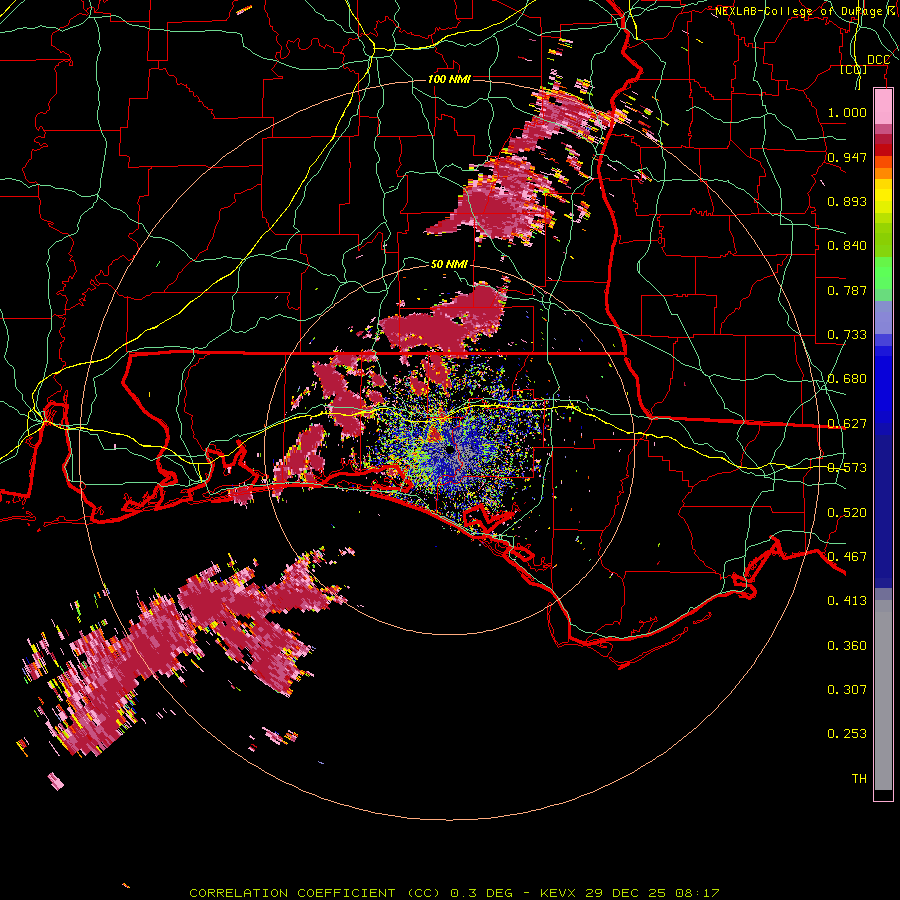Select the 0.467 scale value

pos(847,557)
